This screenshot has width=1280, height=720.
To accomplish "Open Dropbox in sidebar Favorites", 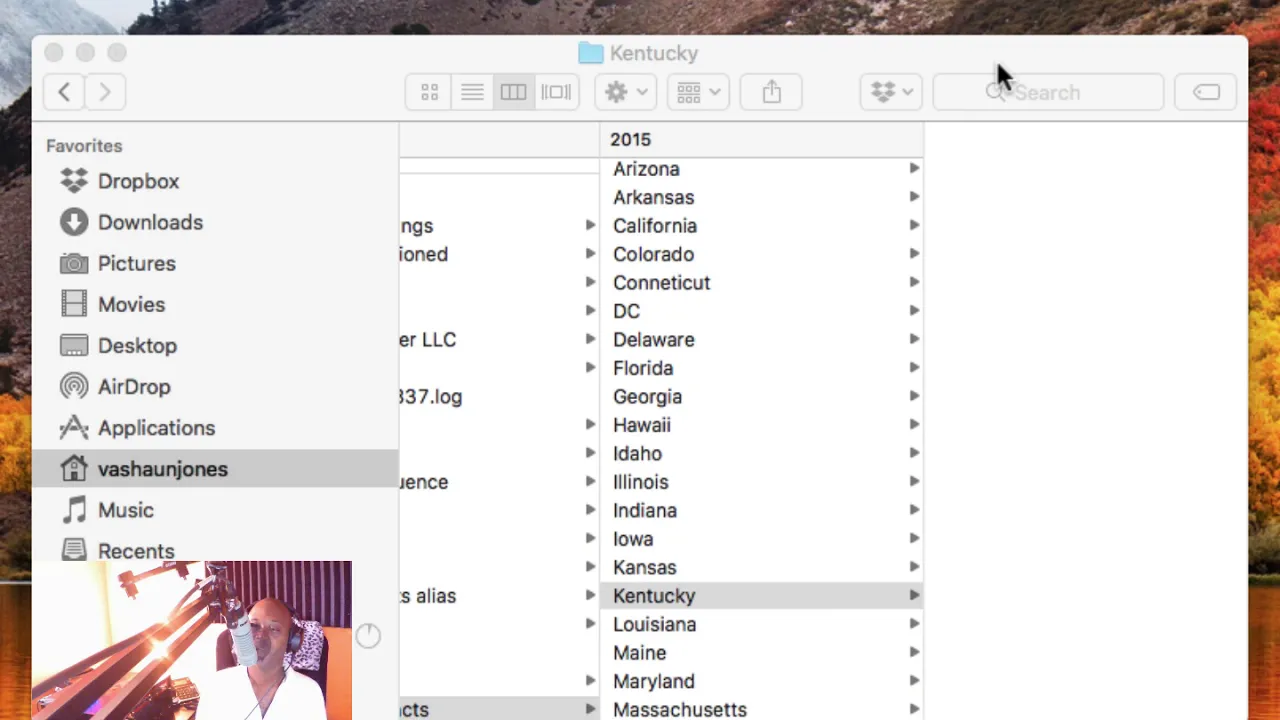I will (215, 181).
